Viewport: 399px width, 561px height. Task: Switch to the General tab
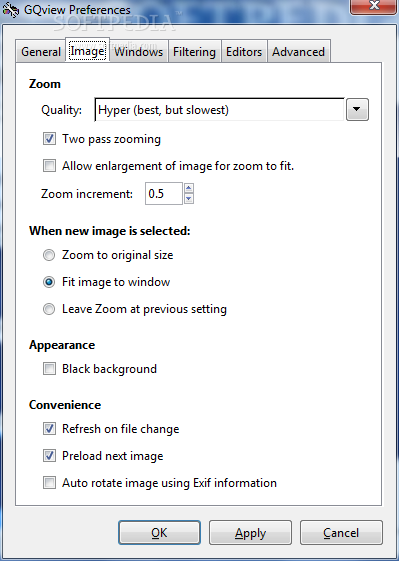click(x=40, y=52)
